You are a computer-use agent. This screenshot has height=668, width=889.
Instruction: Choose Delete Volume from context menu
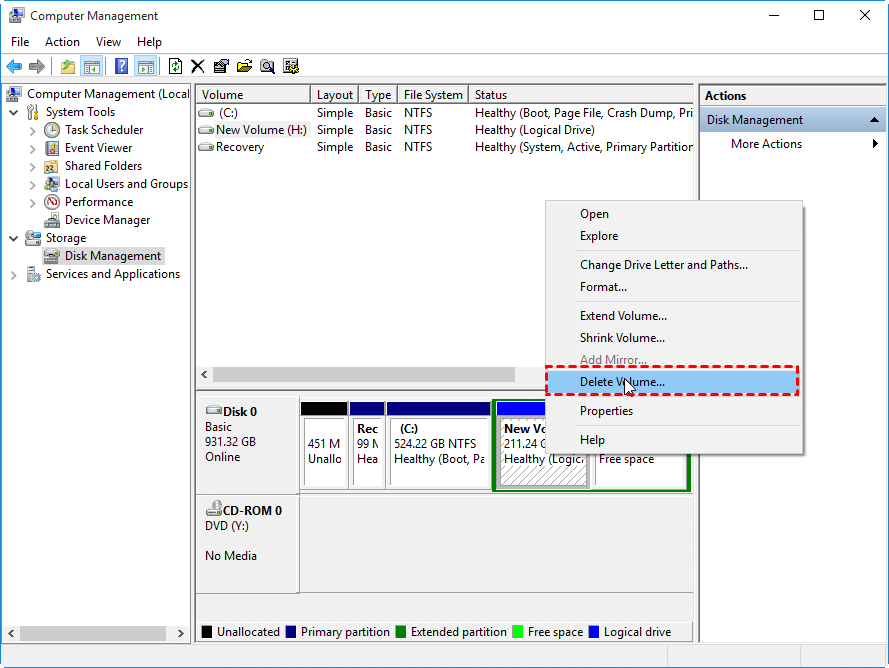pos(672,382)
